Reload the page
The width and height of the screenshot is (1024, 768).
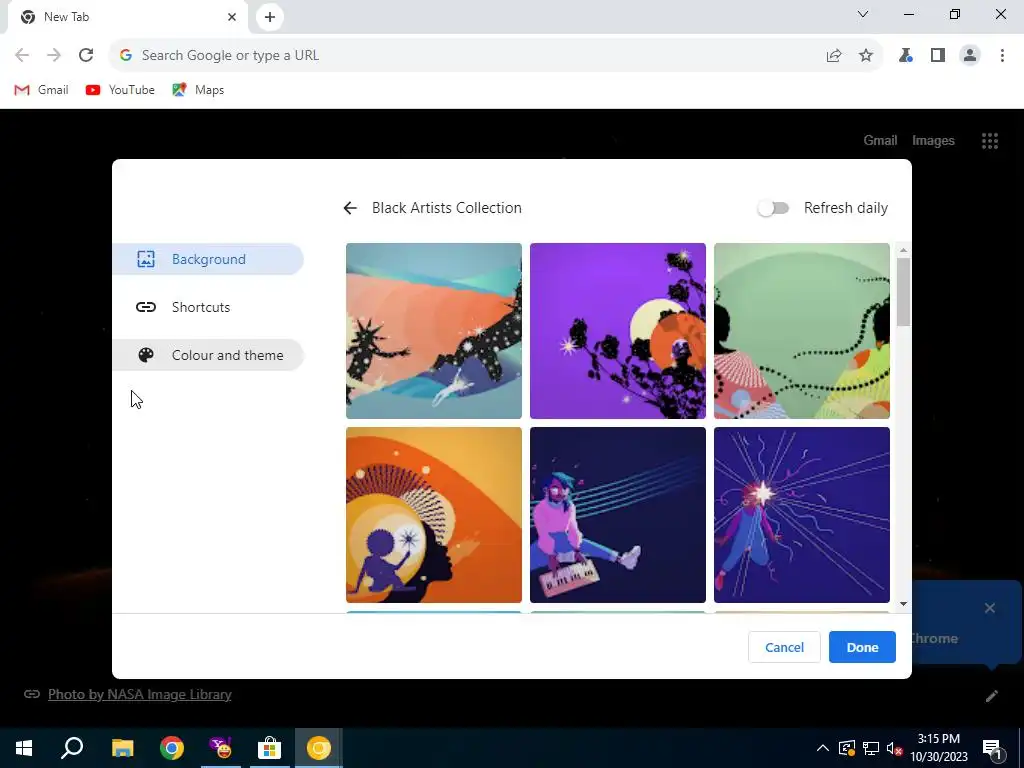[86, 56]
